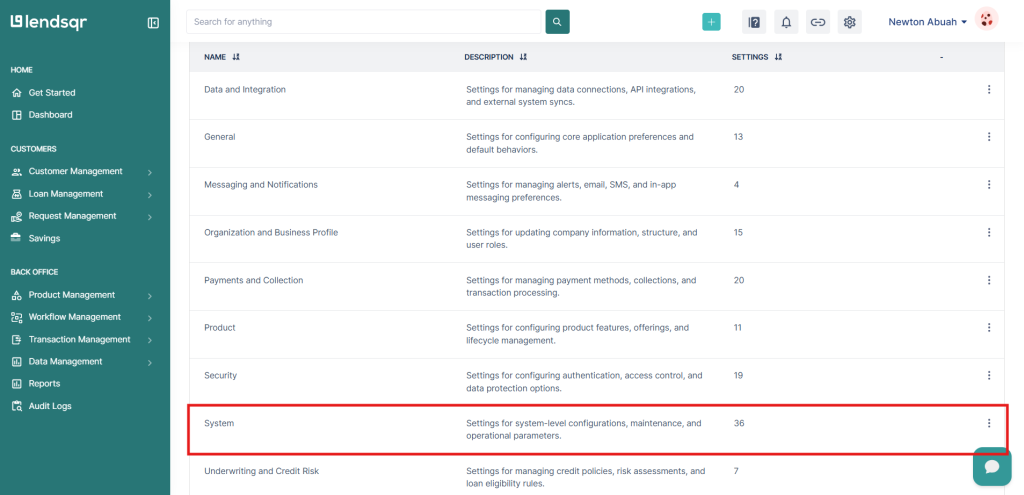Open three-dot menu for System row
The width and height of the screenshot is (1024, 495).
[x=989, y=423]
